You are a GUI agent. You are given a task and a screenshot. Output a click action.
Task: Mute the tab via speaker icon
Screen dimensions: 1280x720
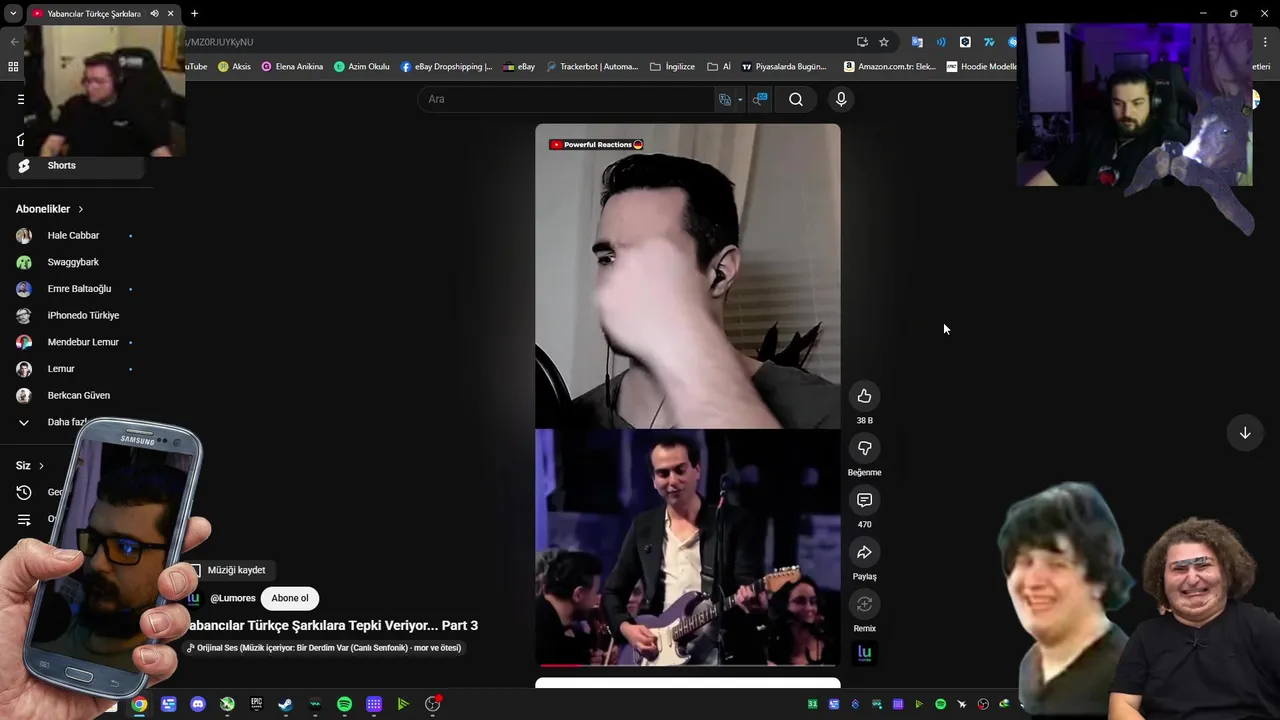154,13
